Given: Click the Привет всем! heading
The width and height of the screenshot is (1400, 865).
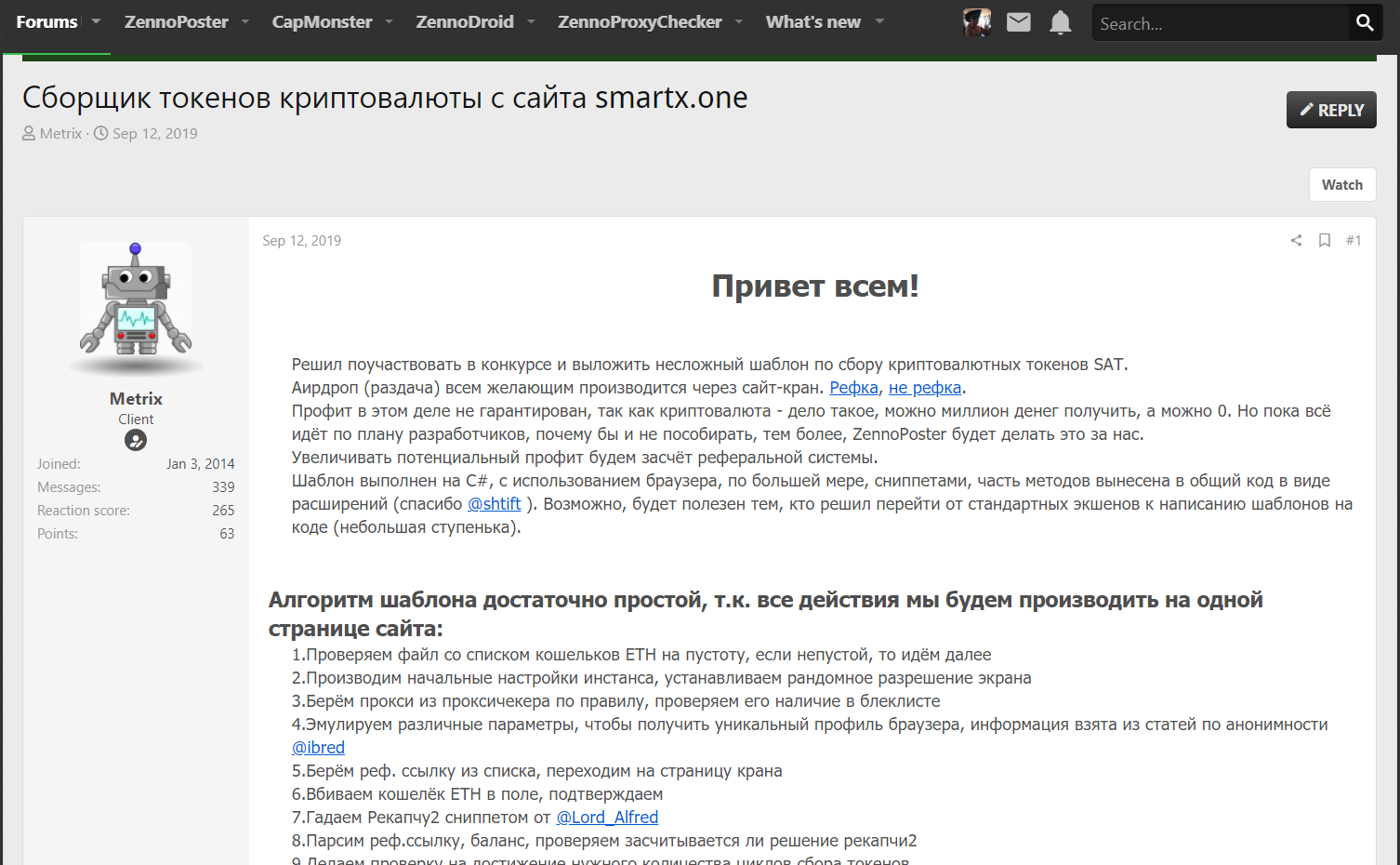Looking at the screenshot, I should pyautogui.click(x=815, y=286).
